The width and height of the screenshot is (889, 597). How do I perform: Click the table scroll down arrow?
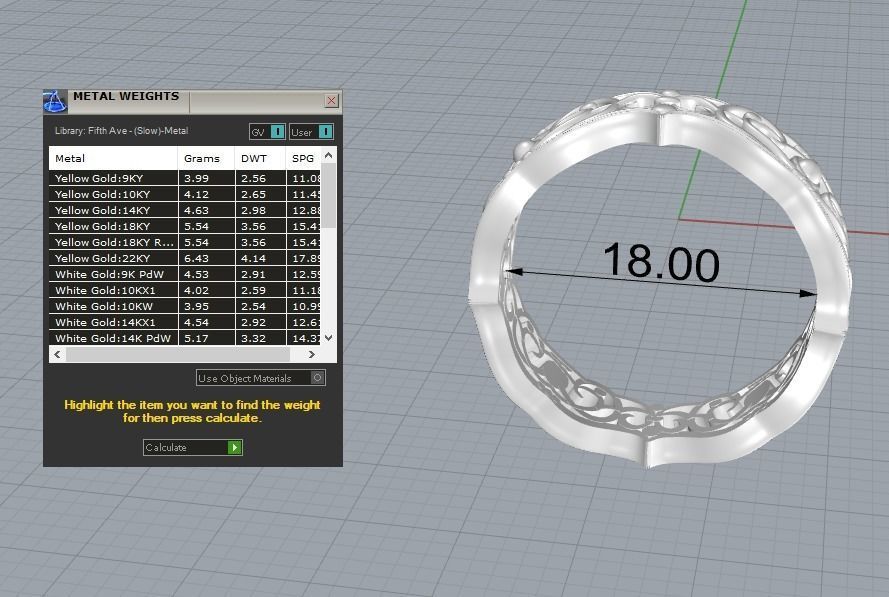point(328,337)
